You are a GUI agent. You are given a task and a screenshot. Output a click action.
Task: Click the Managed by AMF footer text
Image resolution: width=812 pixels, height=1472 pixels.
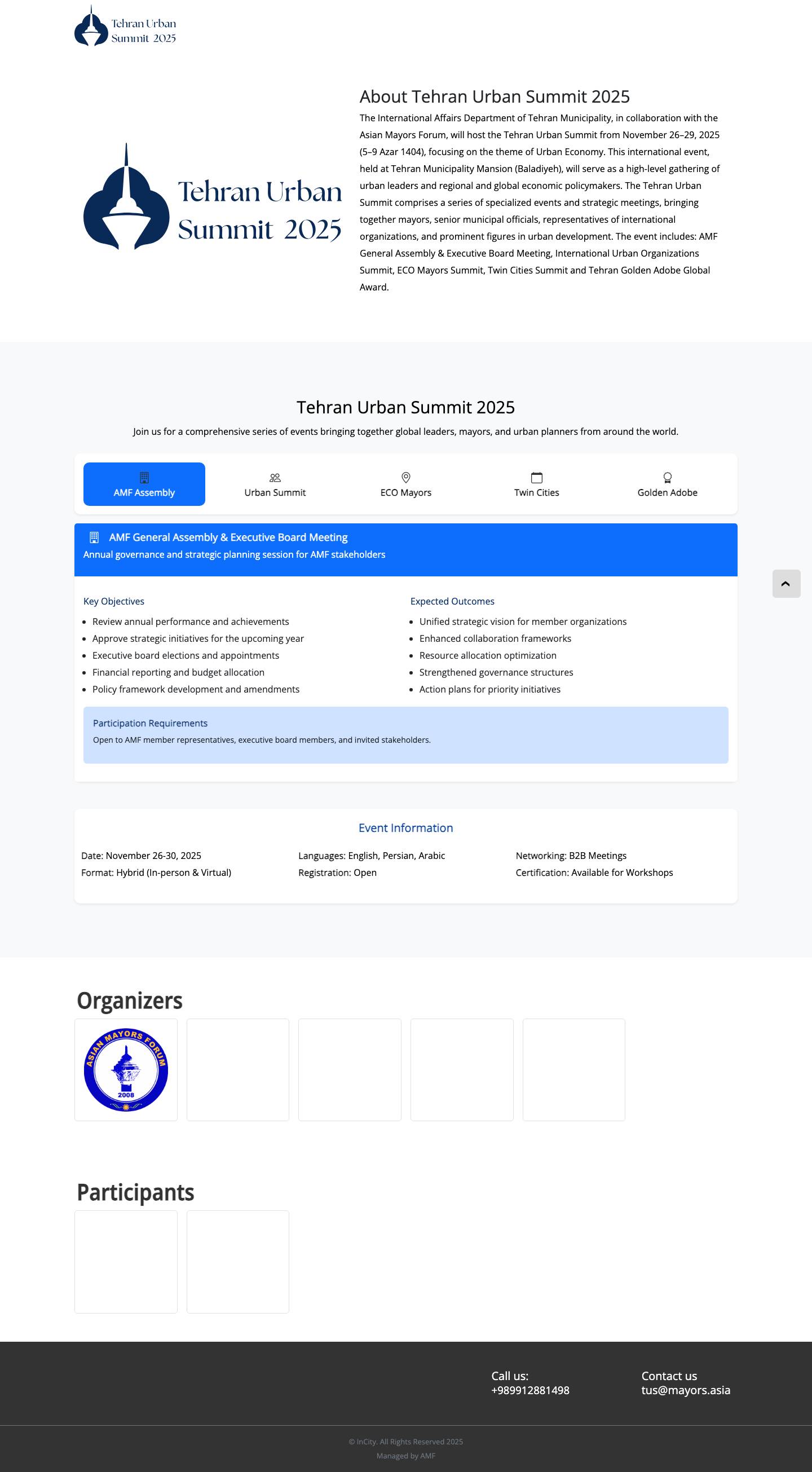tap(405, 1456)
